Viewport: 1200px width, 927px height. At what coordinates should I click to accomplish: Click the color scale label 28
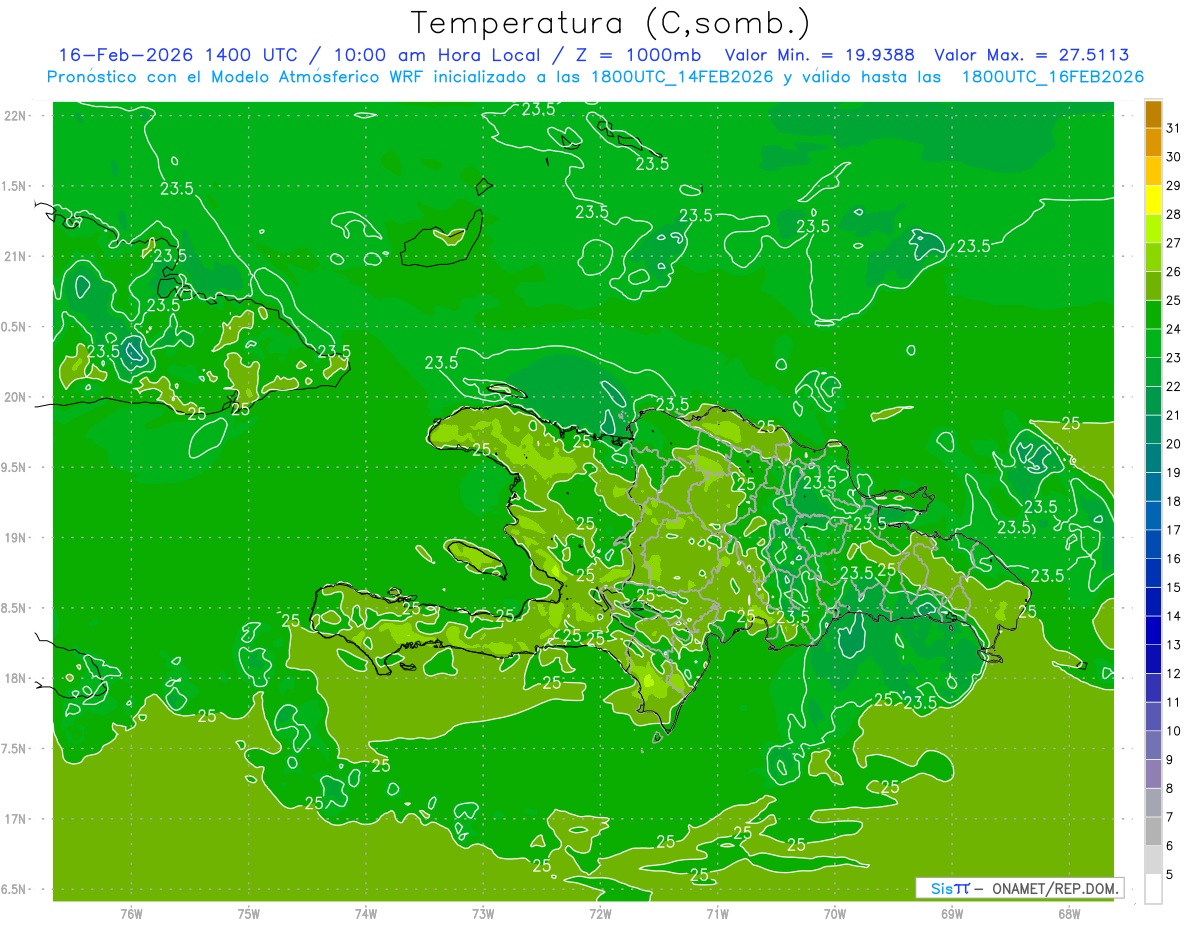(1173, 214)
